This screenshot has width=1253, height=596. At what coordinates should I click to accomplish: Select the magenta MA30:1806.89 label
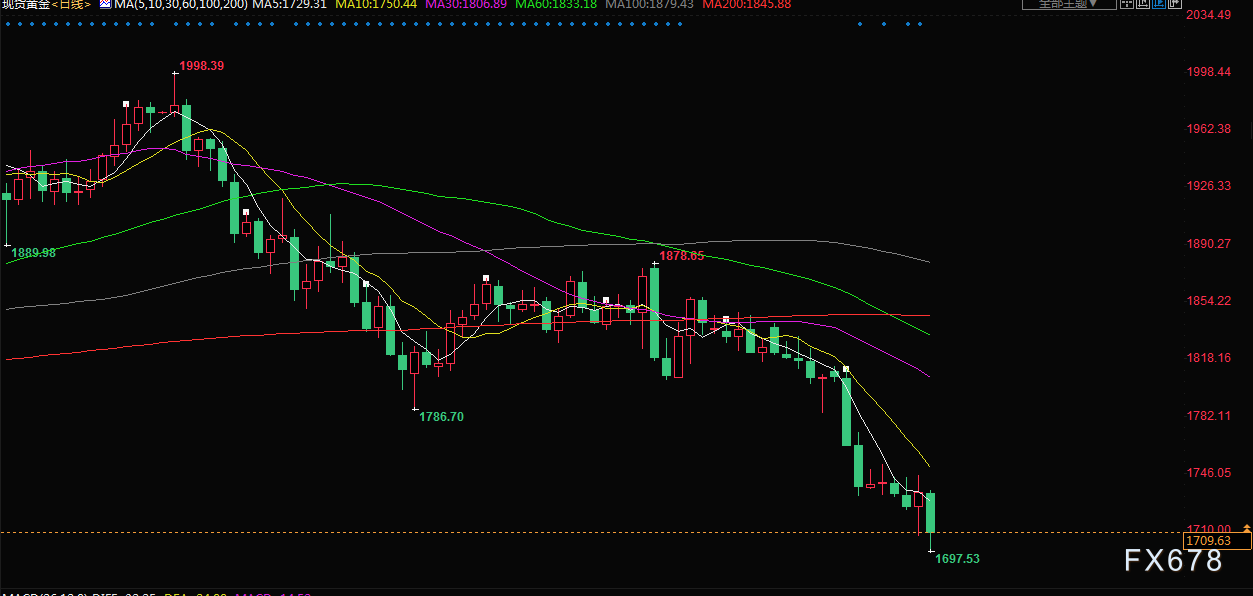pos(466,4)
